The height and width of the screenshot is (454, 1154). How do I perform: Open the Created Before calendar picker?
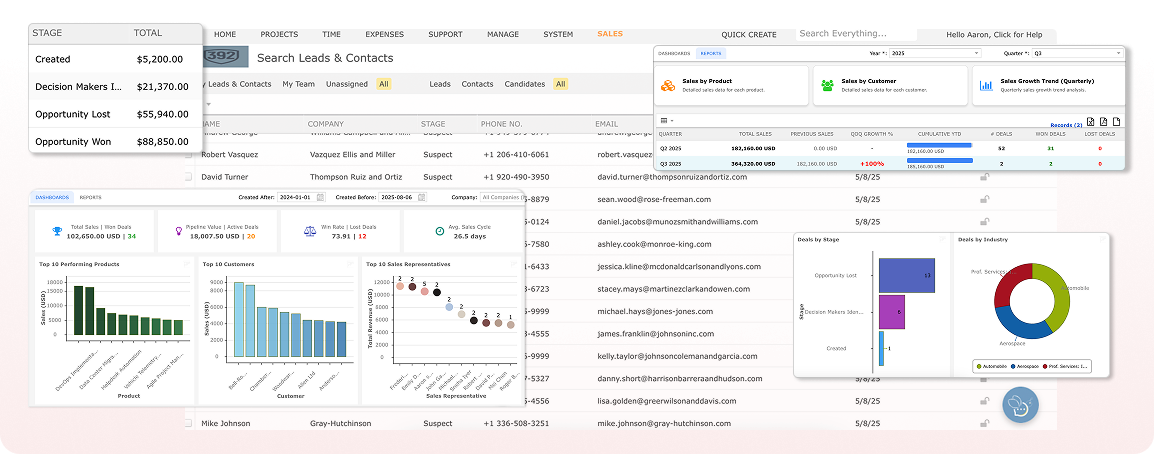[x=423, y=197]
